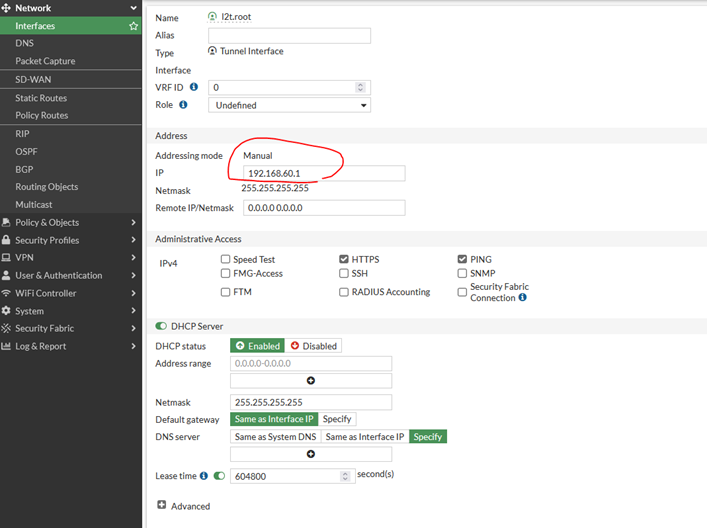The height and width of the screenshot is (528, 707).
Task: Enable the FMG-Access checkbox
Action: pos(225,273)
